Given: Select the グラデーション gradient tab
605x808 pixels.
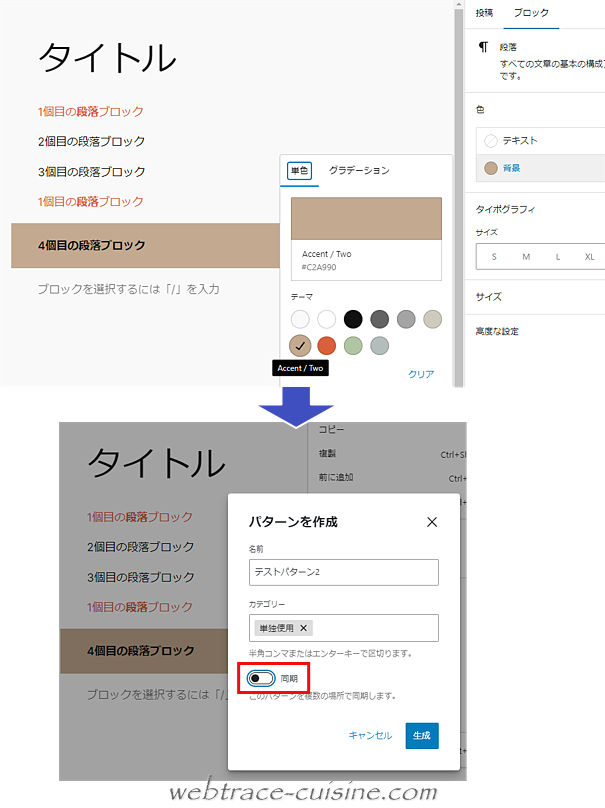Looking at the screenshot, I should (359, 170).
